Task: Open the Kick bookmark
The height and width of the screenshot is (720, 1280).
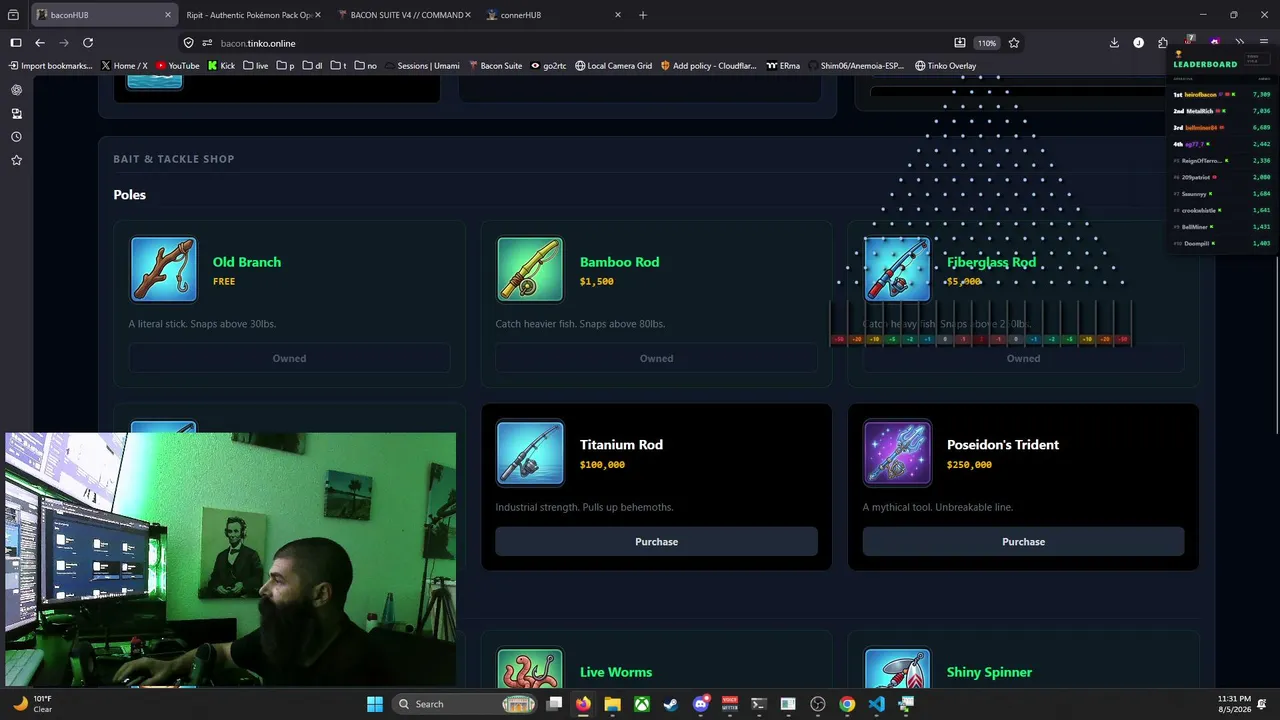Action: click(x=221, y=66)
